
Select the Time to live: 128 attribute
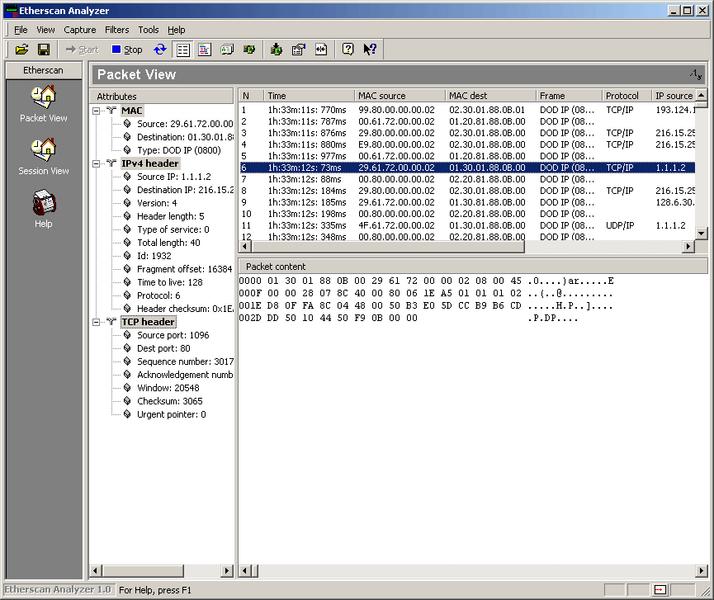170,282
